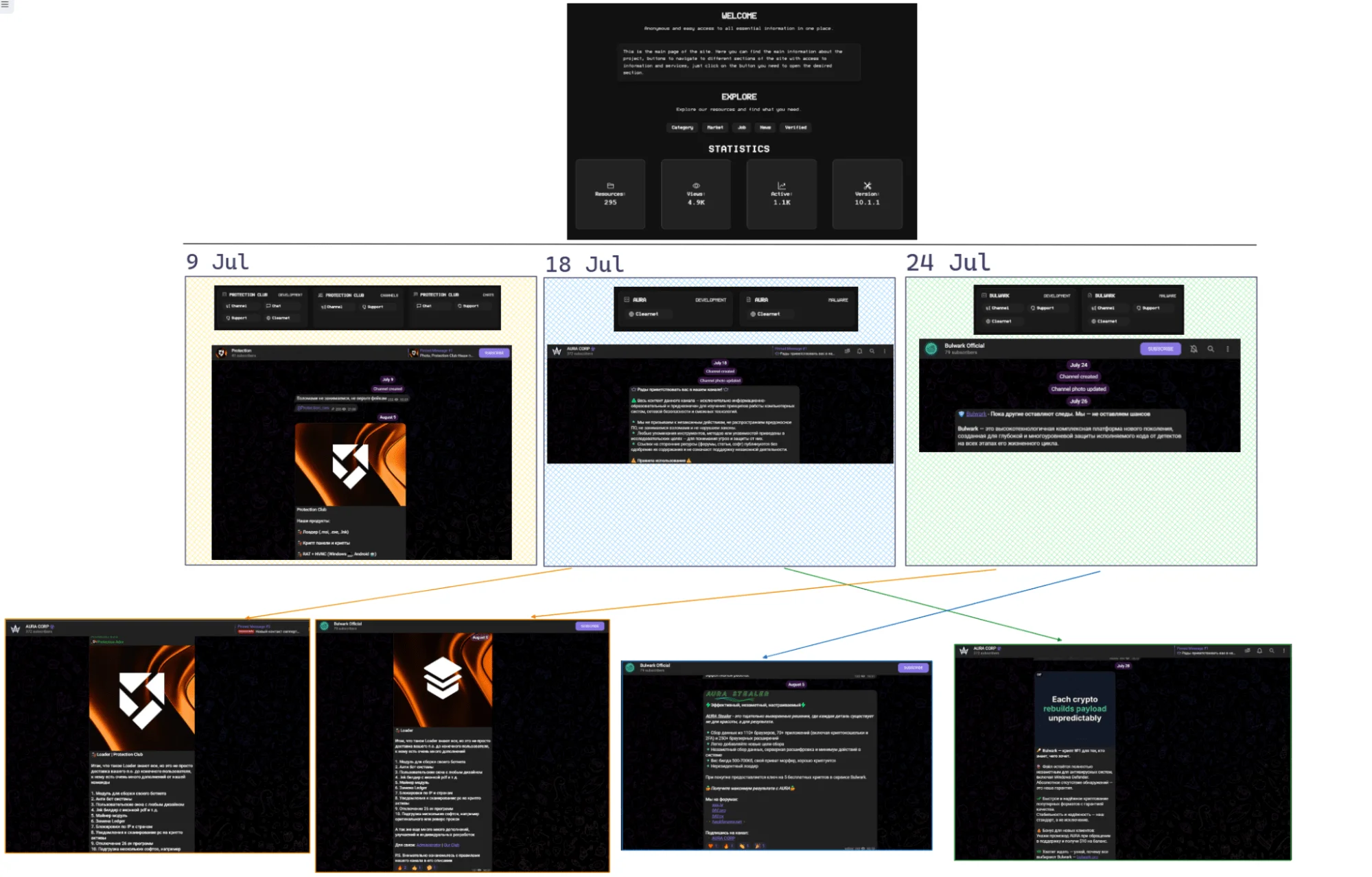Click bell icon in green-bordered AURA CORP header

pos(1259,651)
